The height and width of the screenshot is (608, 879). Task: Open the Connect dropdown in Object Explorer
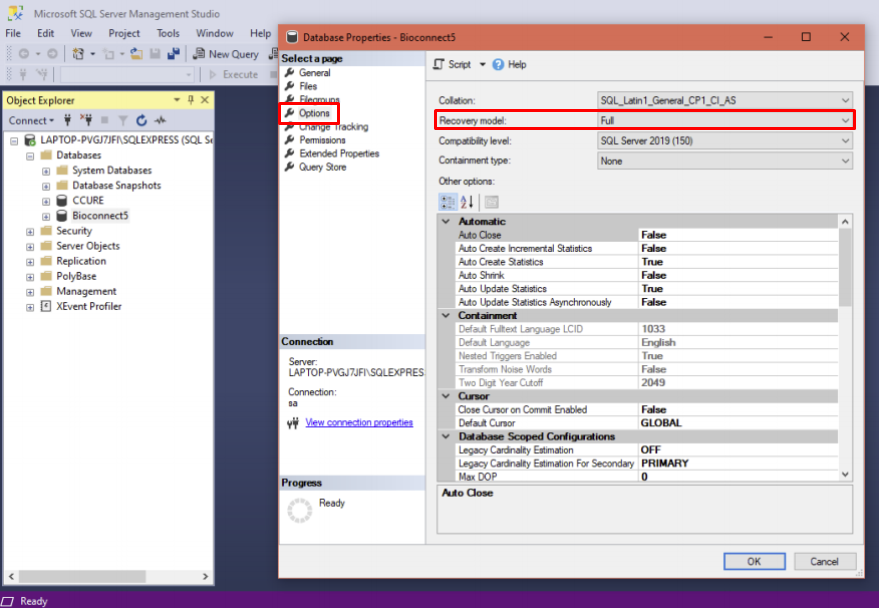coord(31,120)
